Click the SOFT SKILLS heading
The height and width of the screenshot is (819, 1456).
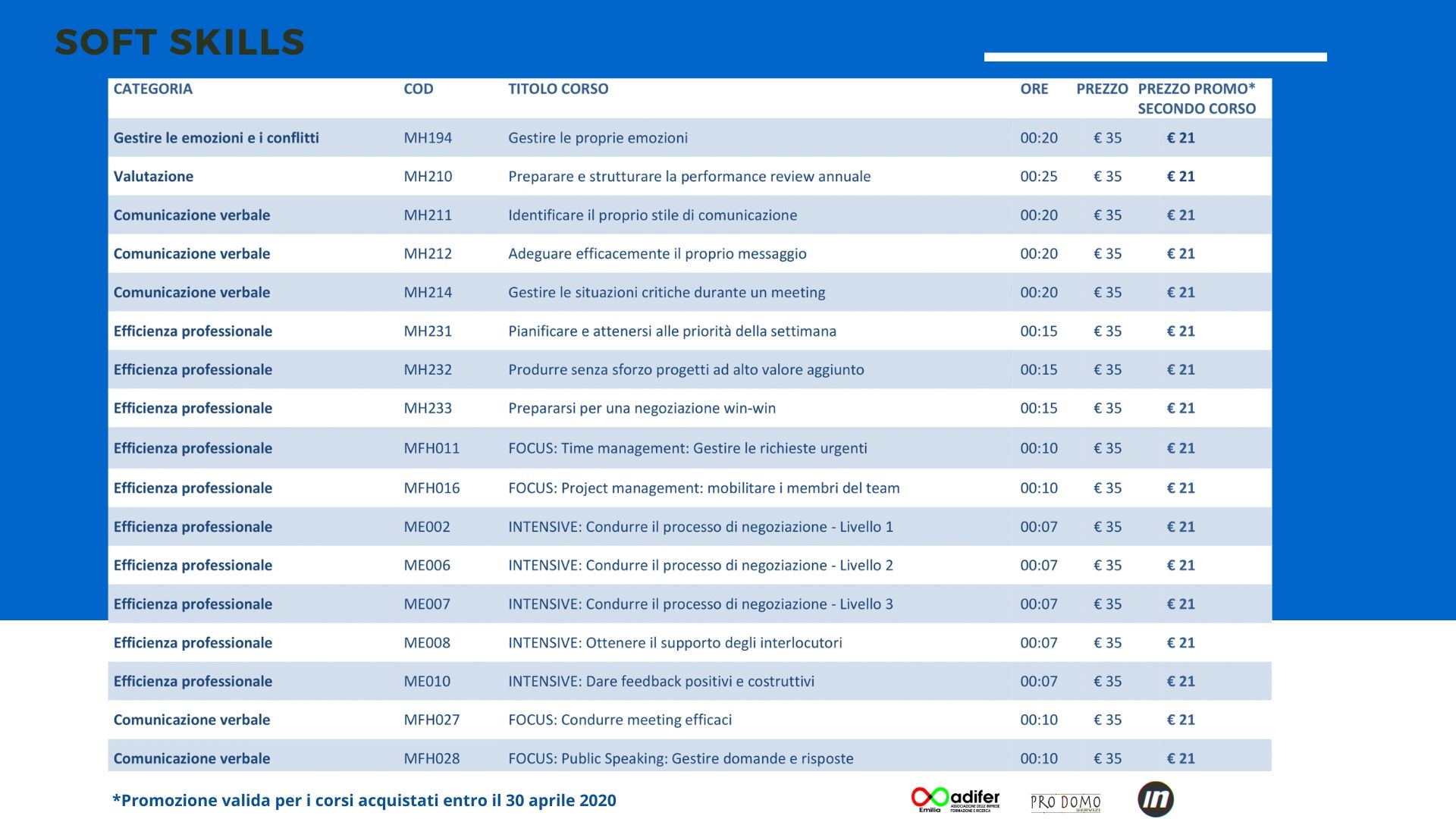[180, 42]
